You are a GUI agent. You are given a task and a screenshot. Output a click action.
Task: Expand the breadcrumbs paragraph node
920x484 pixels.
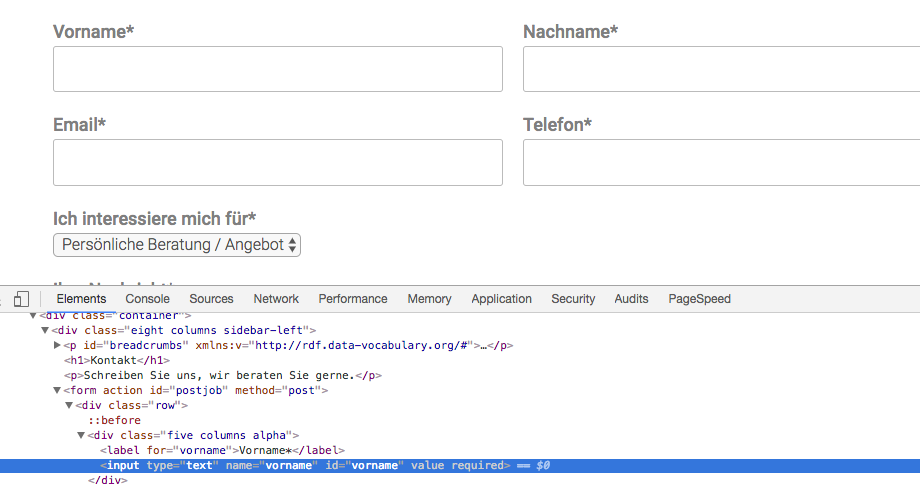[x=57, y=345]
